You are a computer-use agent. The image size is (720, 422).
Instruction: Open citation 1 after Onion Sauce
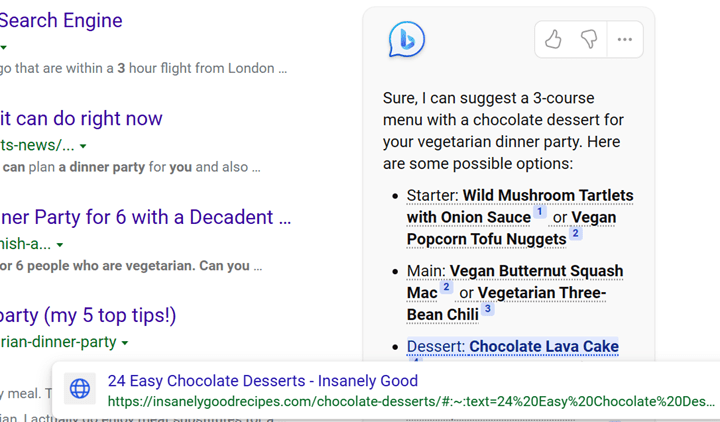click(540, 212)
